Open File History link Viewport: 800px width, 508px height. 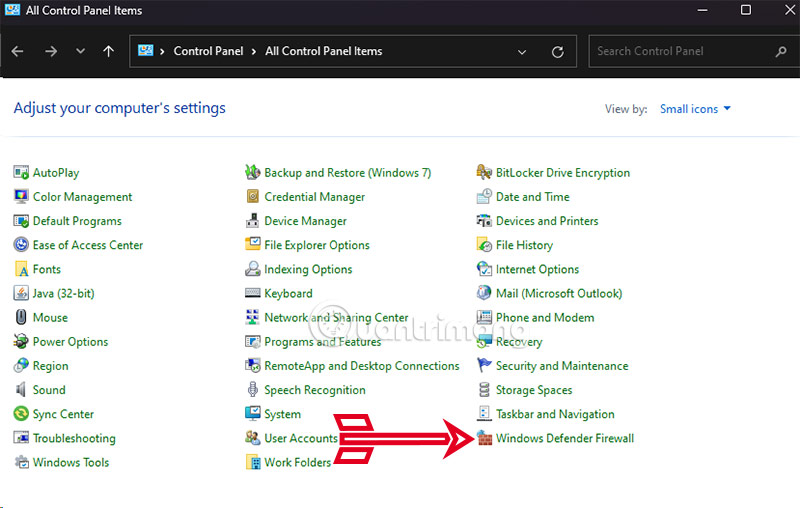[x=524, y=245]
